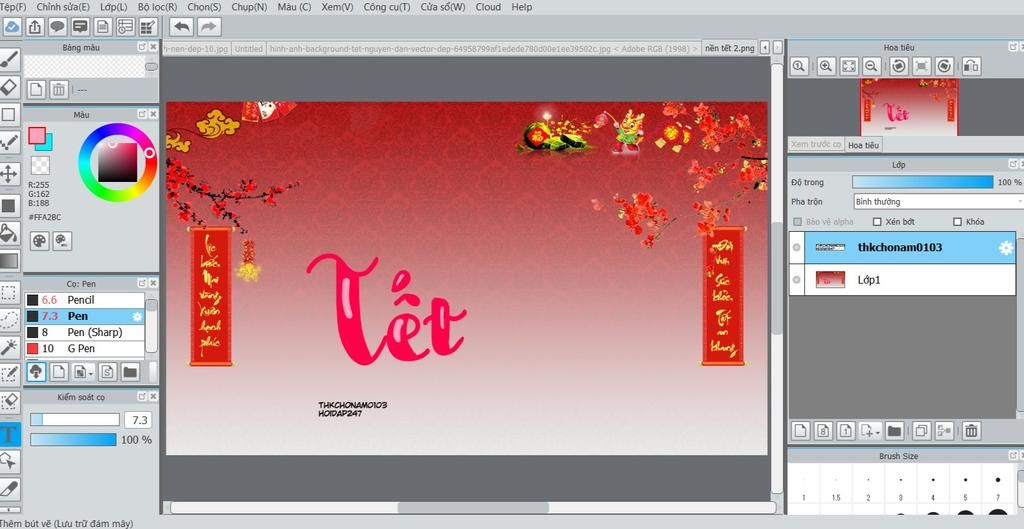Add new 1-bit layer in layer panel
1024x529 pixels.
tap(846, 431)
